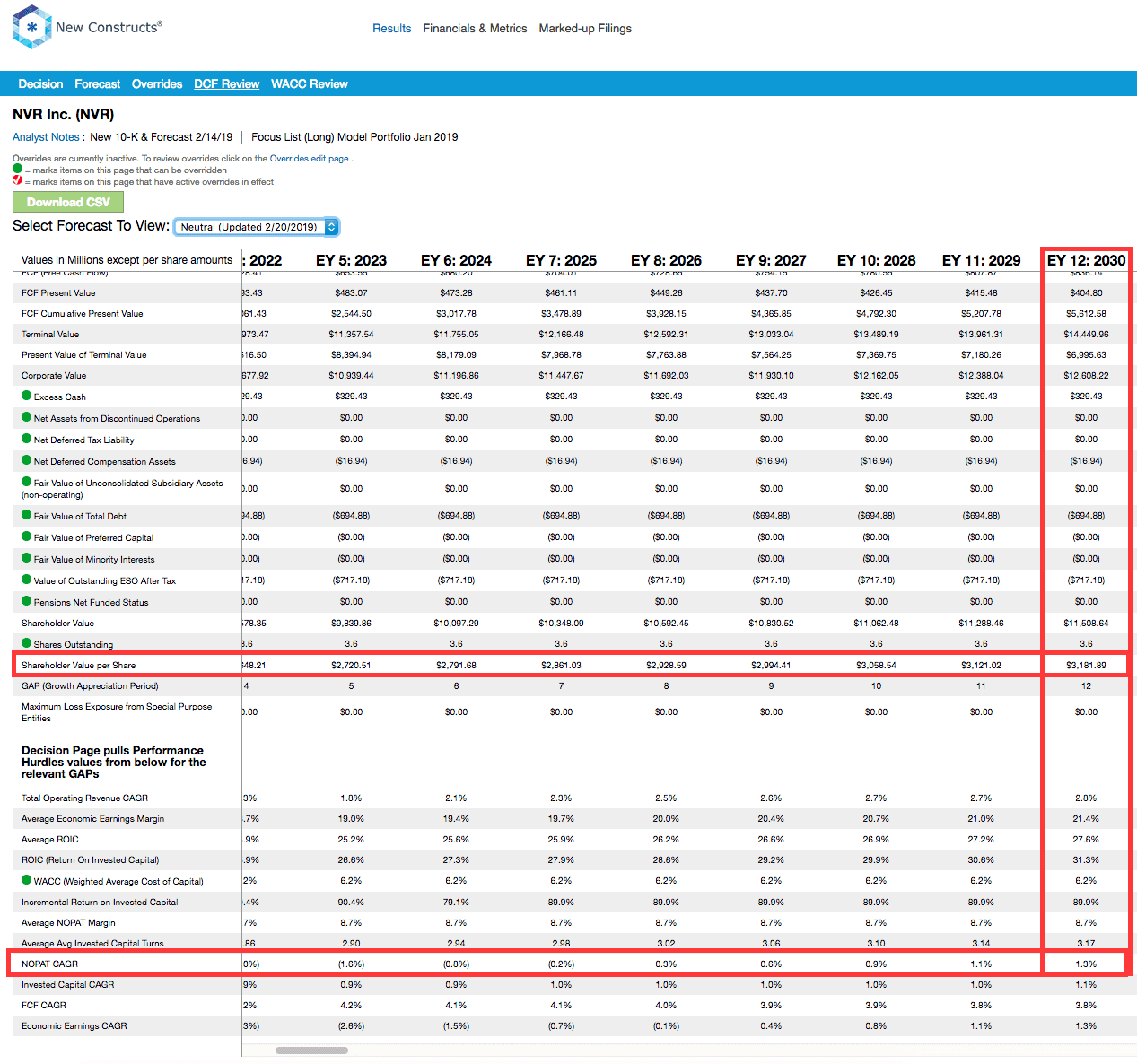Click the FCF CAGR row label
The width and height of the screenshot is (1137, 1064).
click(44, 1005)
